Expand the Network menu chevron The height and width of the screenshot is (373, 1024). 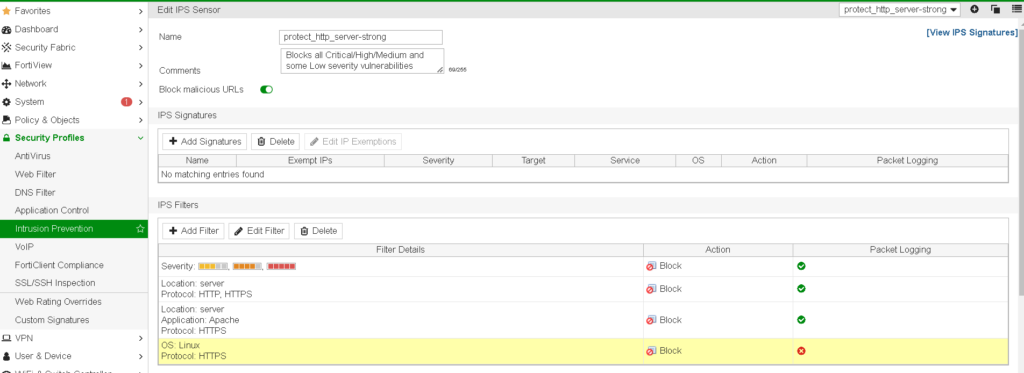141,84
